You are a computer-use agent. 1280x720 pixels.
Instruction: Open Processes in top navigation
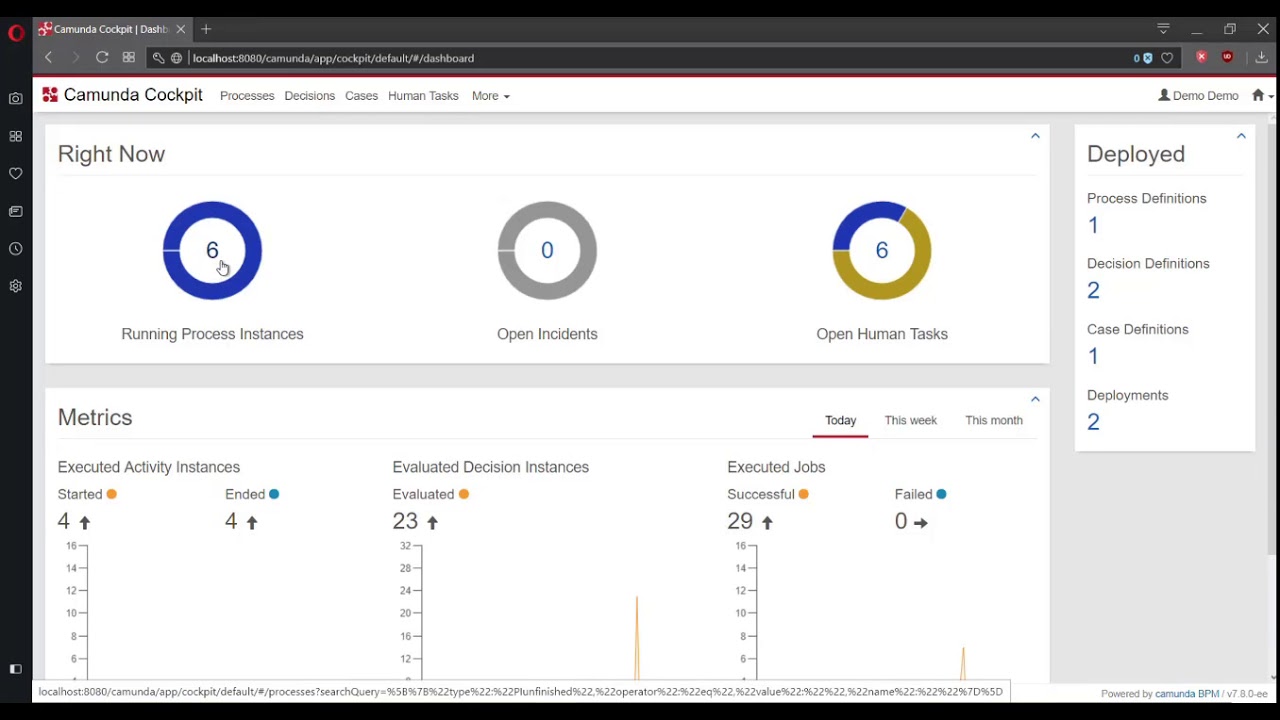[247, 96]
